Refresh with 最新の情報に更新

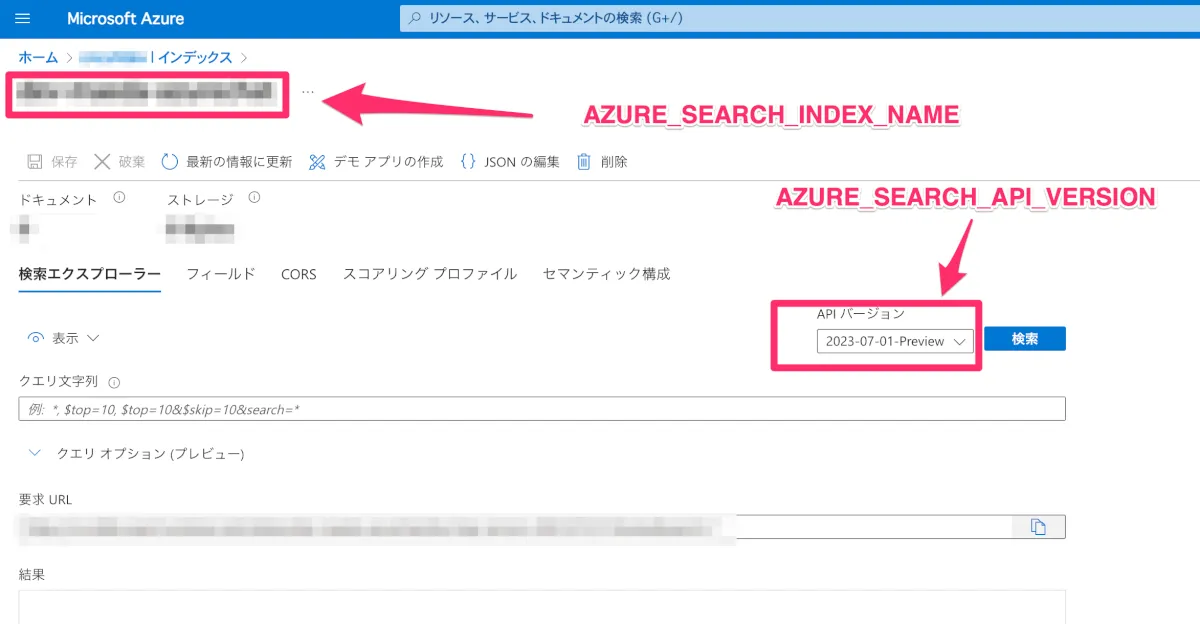coord(226,161)
